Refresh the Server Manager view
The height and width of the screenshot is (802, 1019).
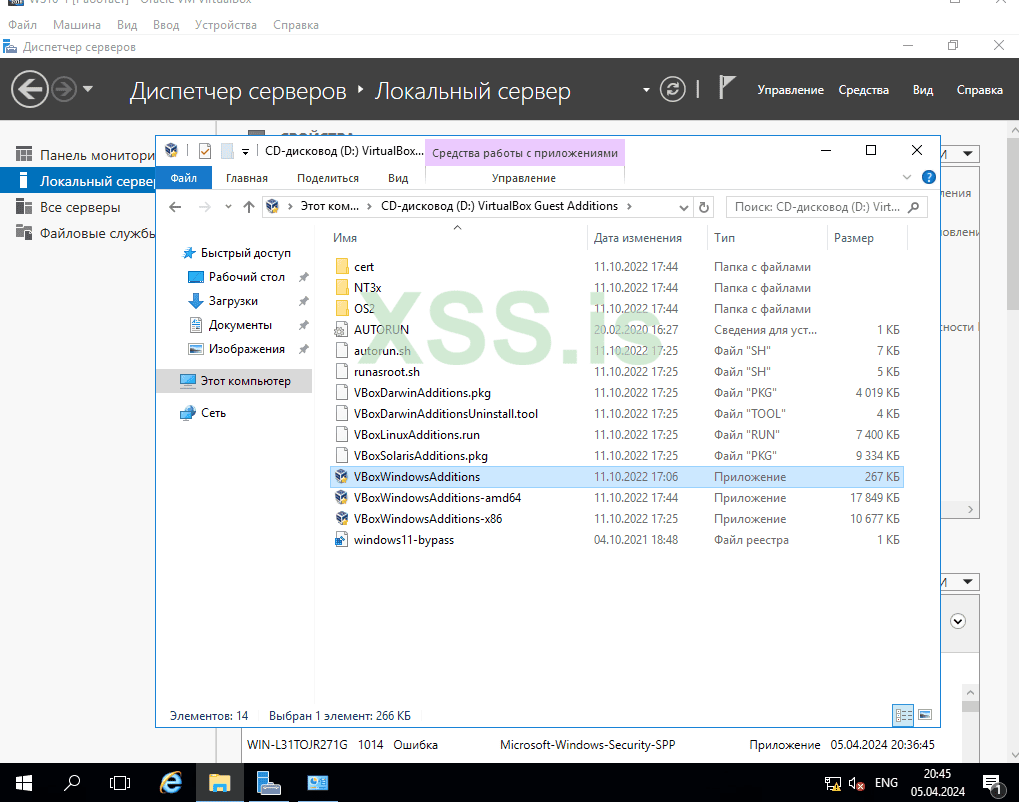pos(673,89)
